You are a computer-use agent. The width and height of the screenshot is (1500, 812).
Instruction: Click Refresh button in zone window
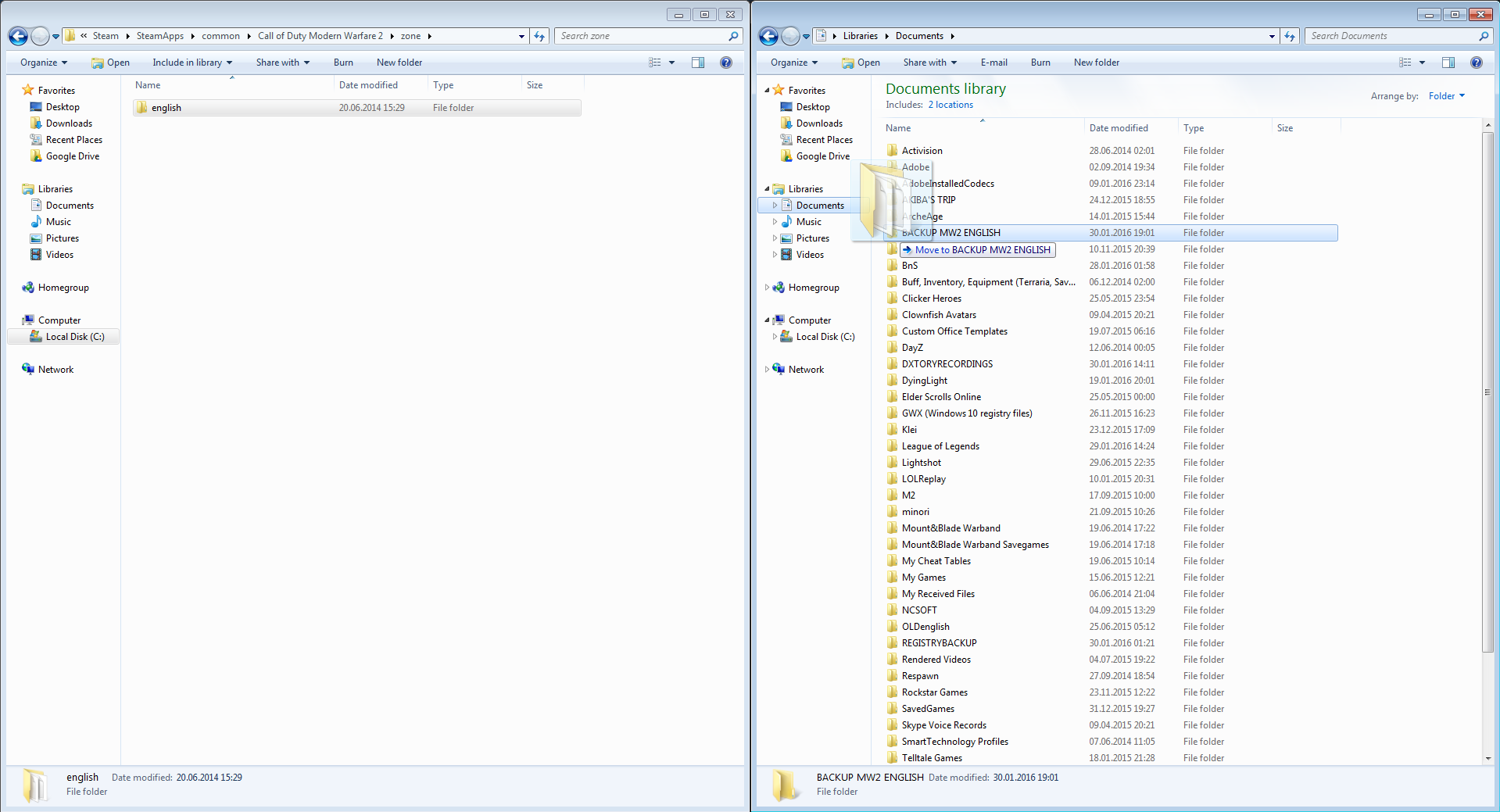[x=539, y=36]
